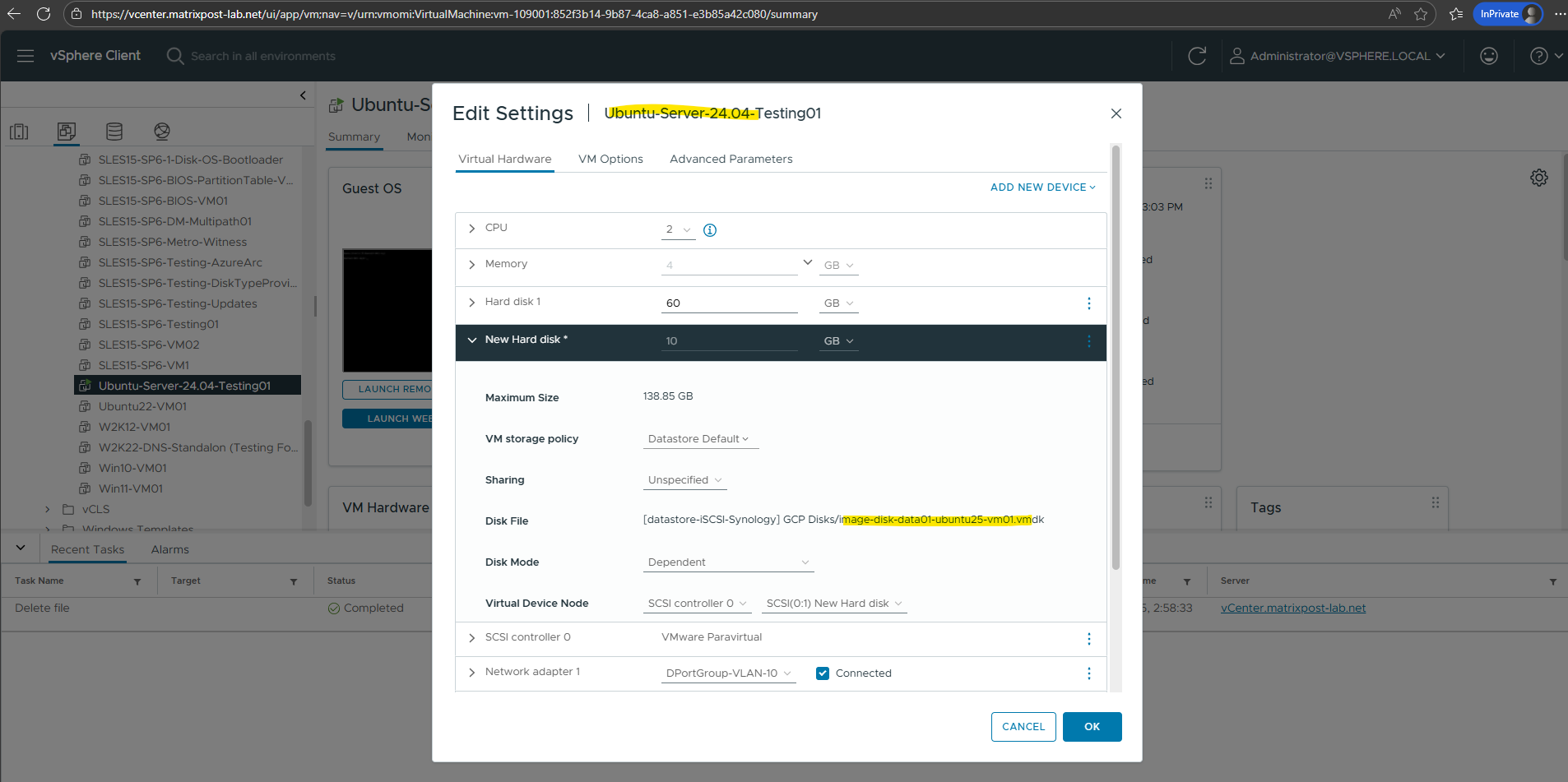Click the Edit Settings dialog scrollbar
Screen dimensions: 1568x782
coord(1116,358)
